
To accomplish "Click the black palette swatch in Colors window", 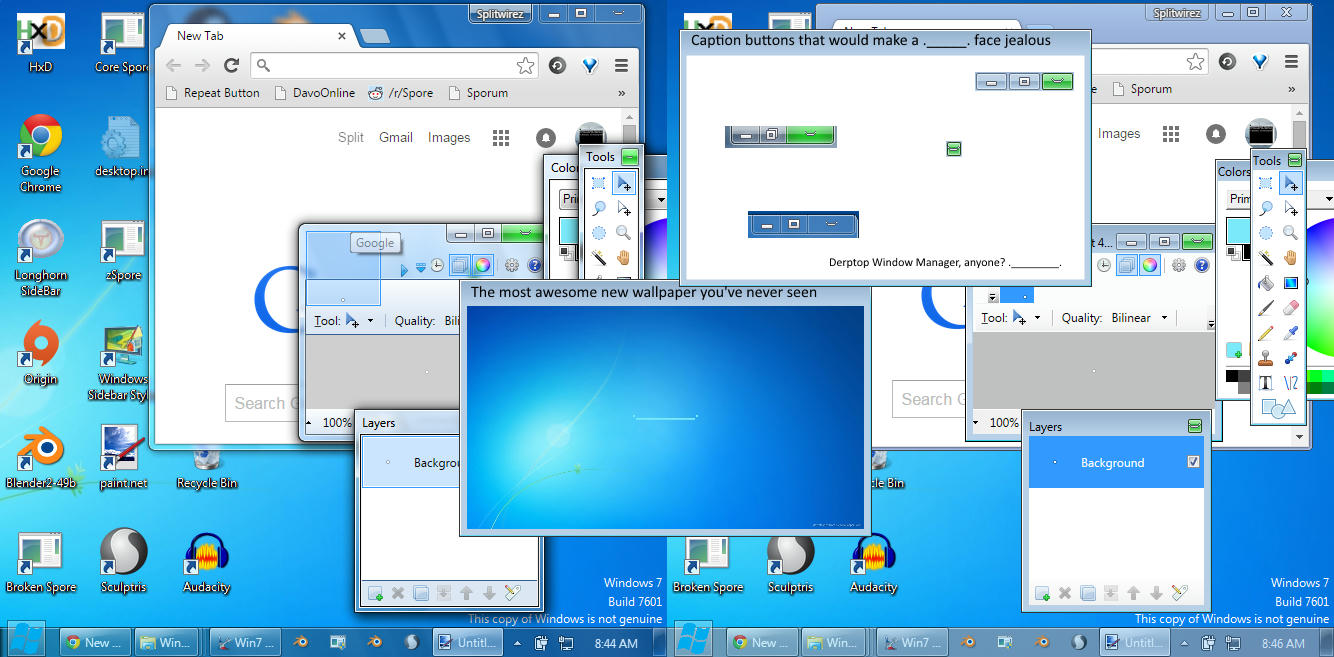I will pos(1233,376).
